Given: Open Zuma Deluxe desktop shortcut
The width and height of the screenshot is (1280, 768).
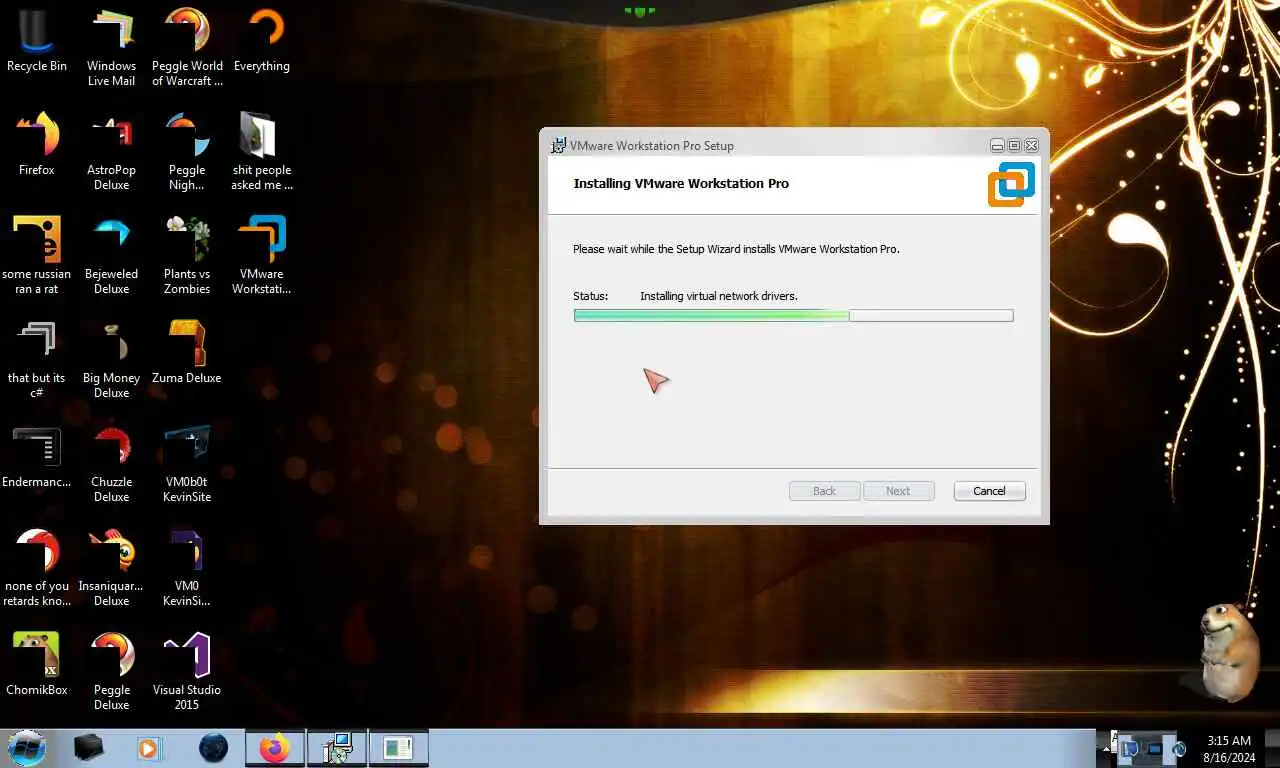Looking at the screenshot, I should (x=187, y=352).
